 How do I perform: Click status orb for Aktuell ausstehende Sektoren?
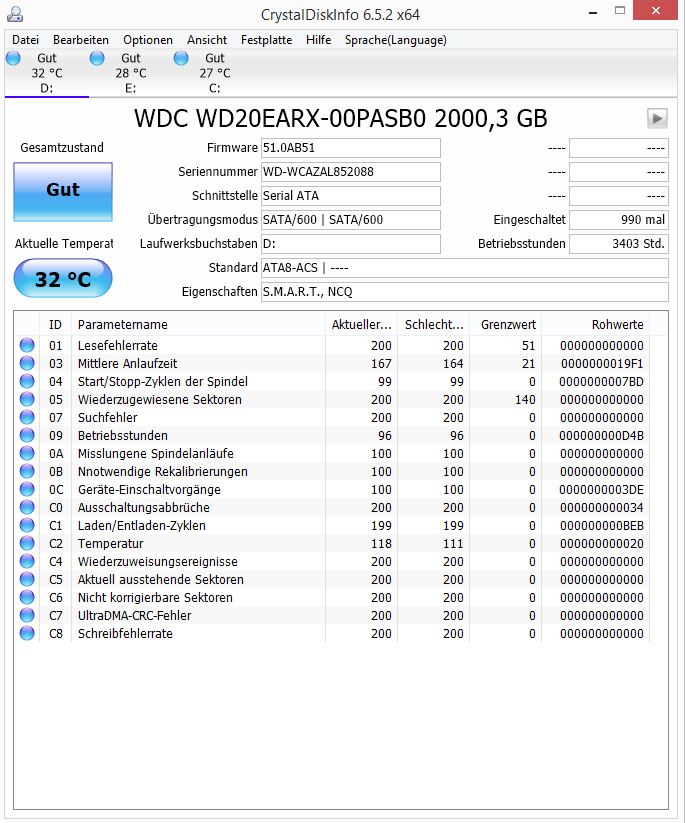(x=27, y=579)
